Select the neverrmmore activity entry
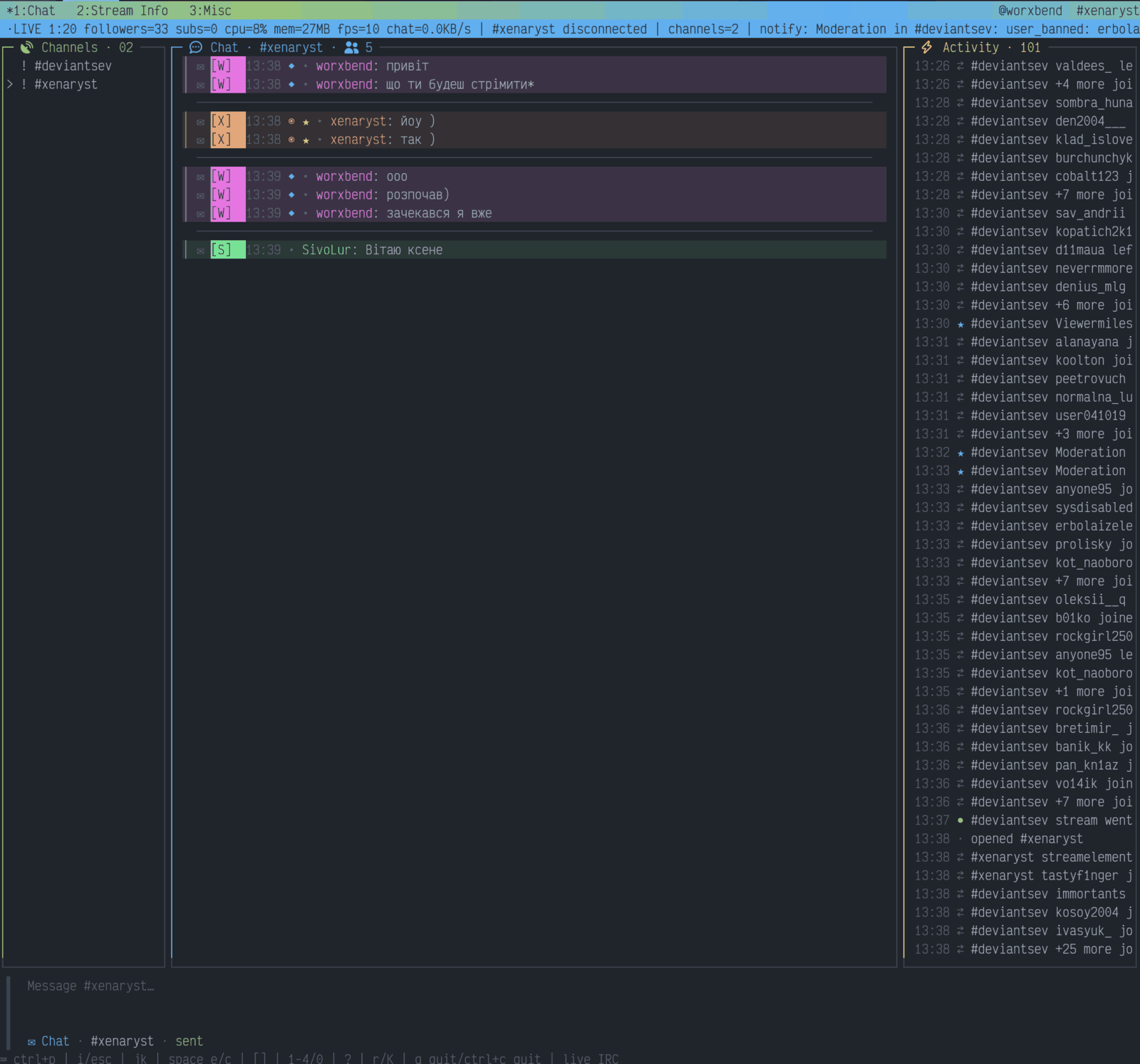Screen dimensions: 1140x1064 click(x=1023, y=269)
